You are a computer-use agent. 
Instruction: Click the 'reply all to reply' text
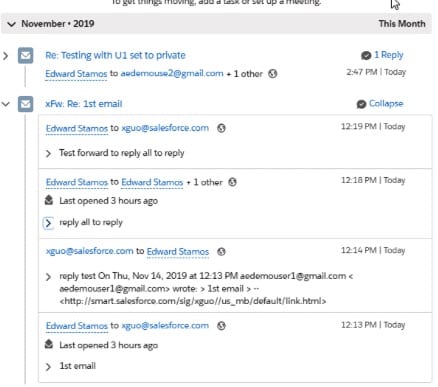tap(91, 222)
